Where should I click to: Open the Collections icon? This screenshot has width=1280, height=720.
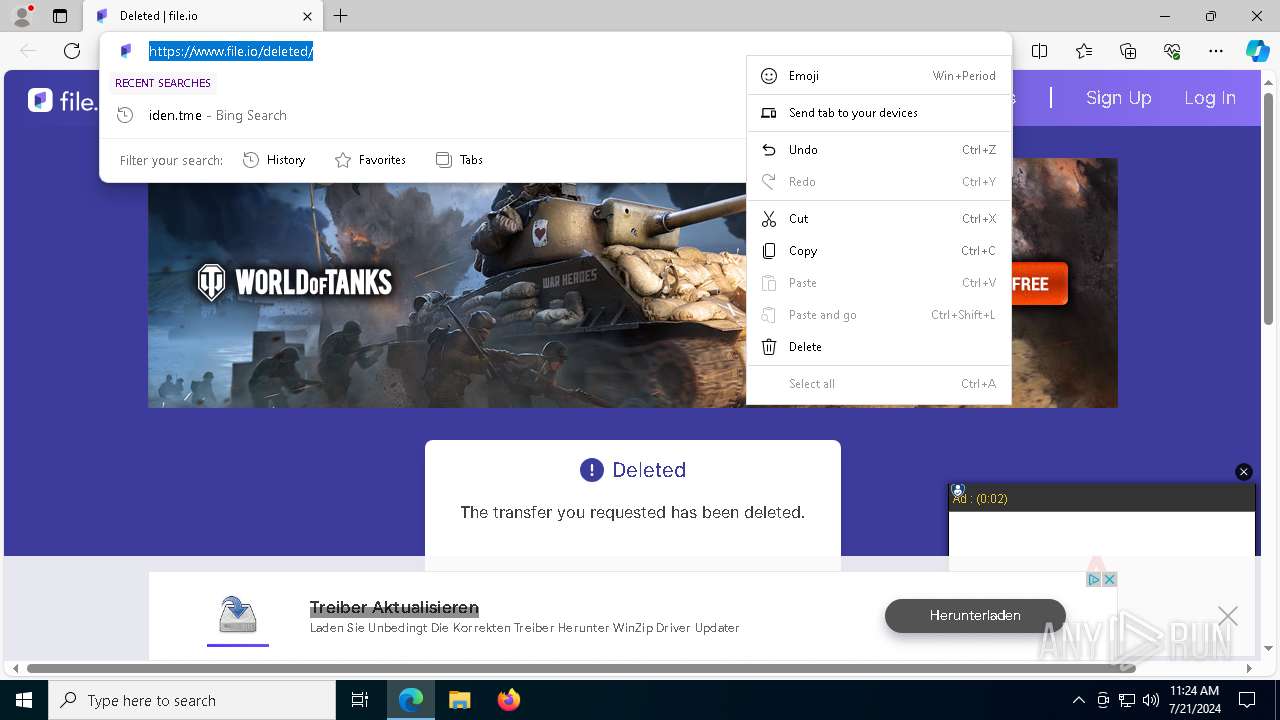point(1128,51)
